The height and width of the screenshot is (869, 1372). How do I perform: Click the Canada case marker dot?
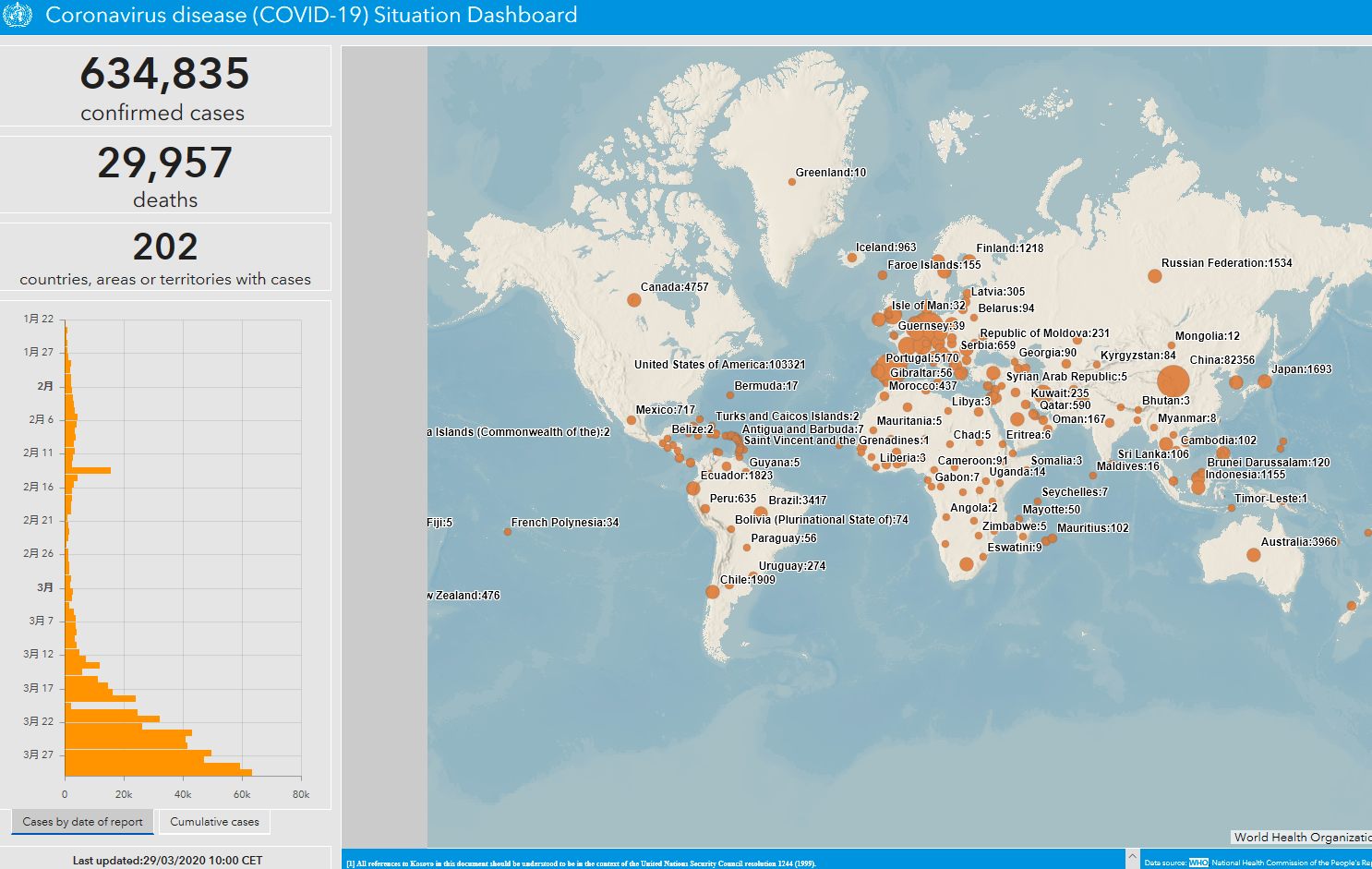pos(633,299)
